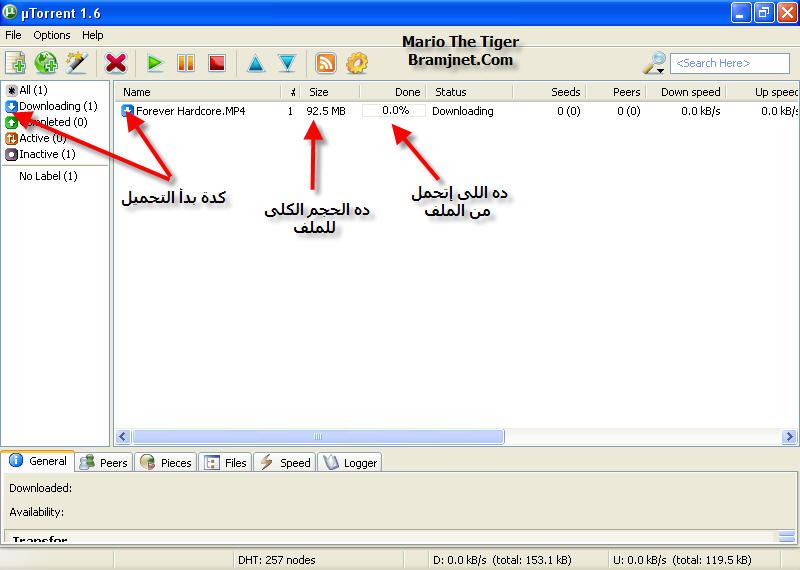Move torrent up queue with up arrow
This screenshot has width=800, height=570.
point(256,63)
